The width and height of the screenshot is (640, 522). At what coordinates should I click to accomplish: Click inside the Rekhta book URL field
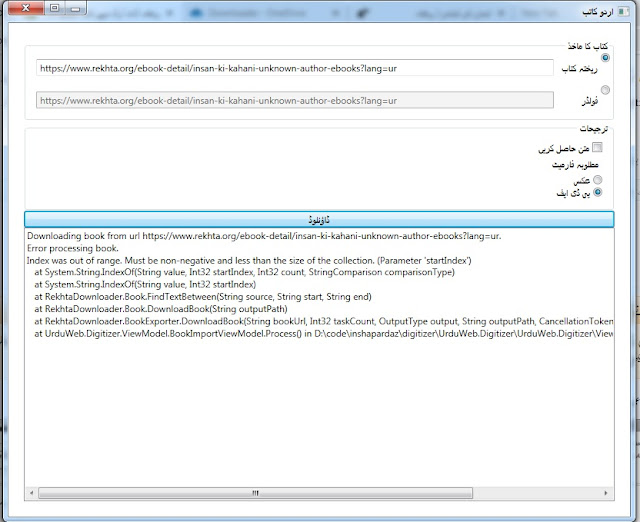(294, 68)
